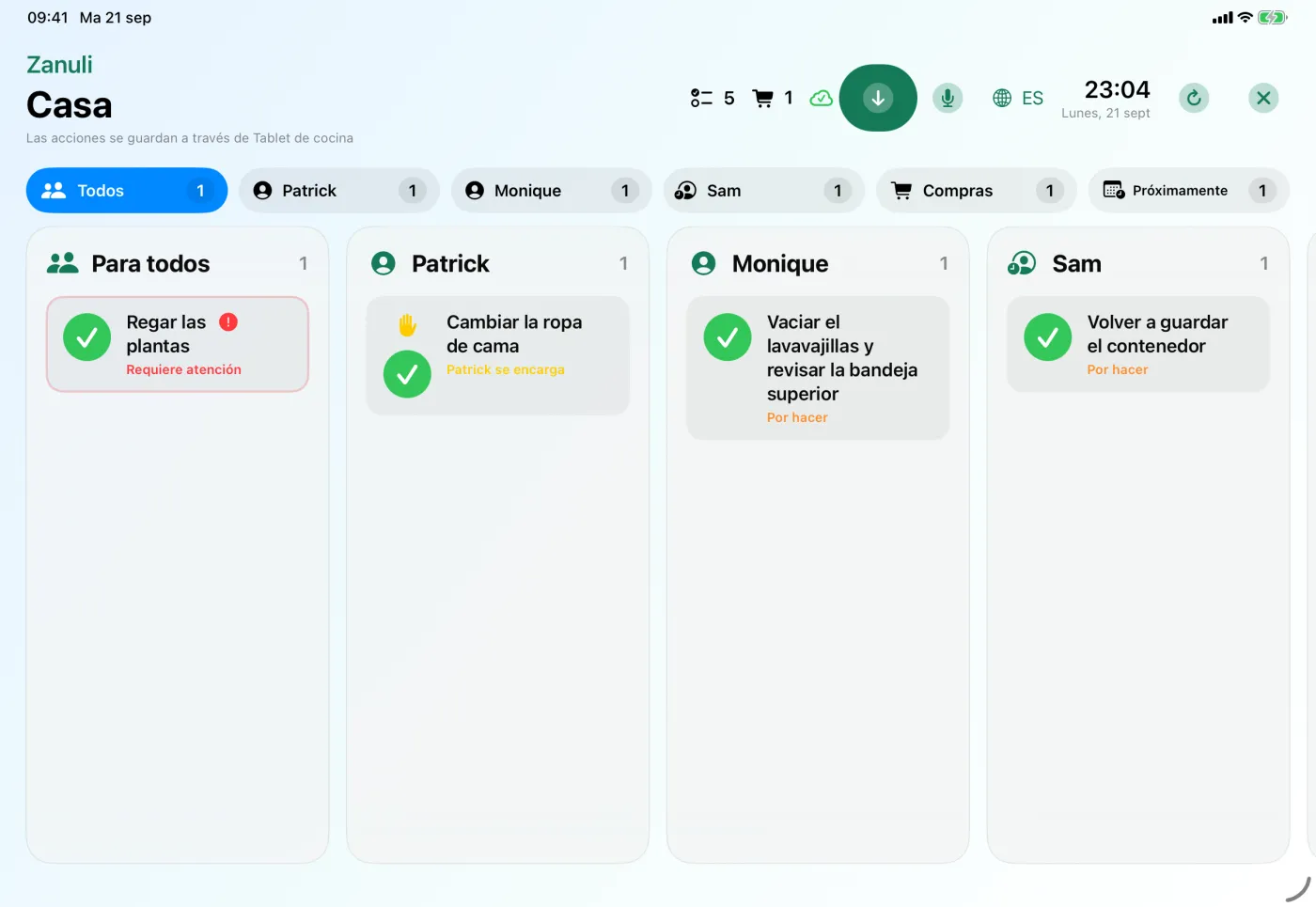Close the Casa board with the X
The height and width of the screenshot is (907, 1316).
[x=1263, y=98]
